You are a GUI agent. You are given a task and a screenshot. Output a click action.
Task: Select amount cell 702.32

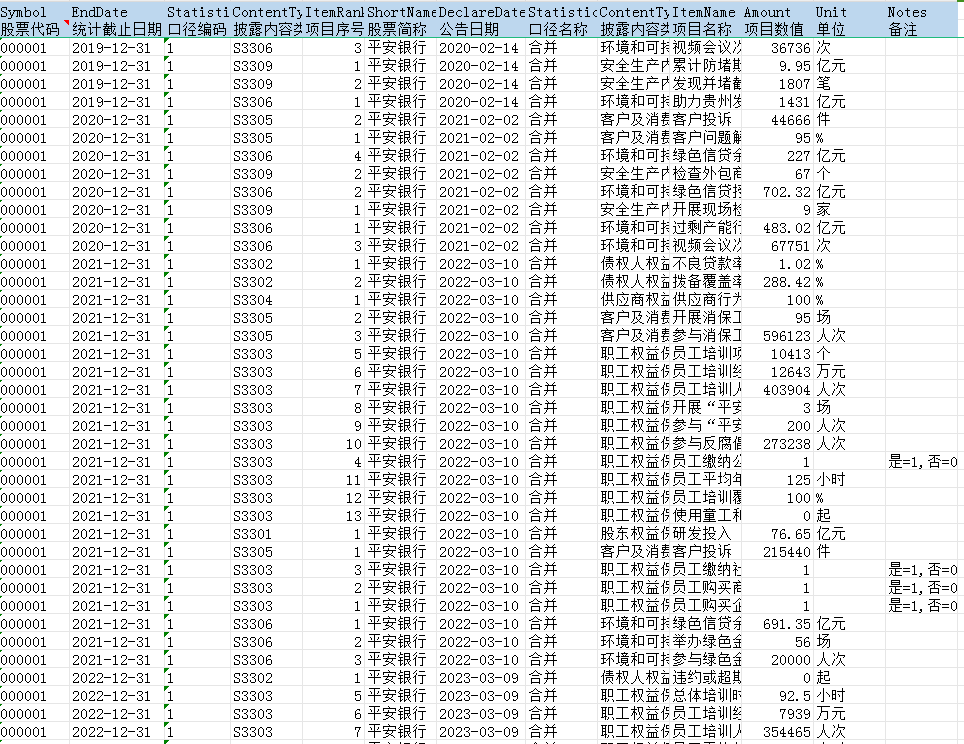pyautogui.click(x=778, y=192)
